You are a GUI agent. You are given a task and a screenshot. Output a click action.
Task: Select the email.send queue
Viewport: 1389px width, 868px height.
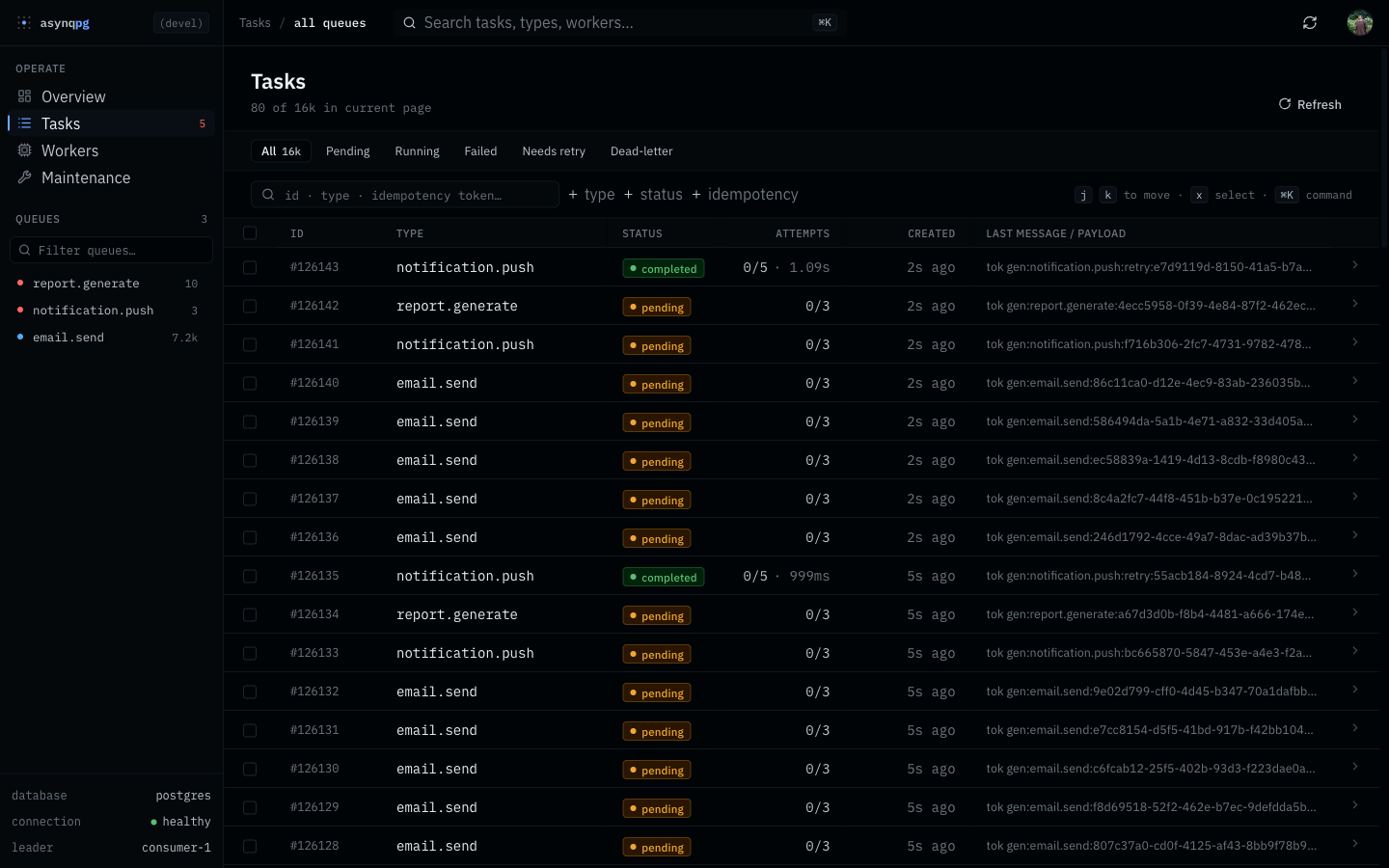111,338
